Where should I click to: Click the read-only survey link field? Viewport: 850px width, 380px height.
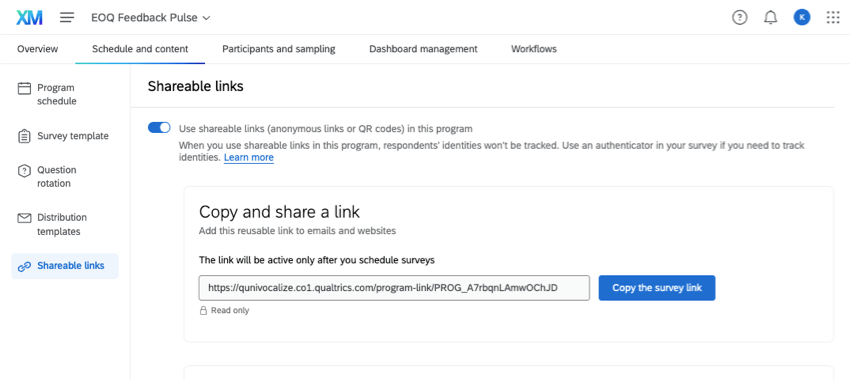(x=394, y=288)
